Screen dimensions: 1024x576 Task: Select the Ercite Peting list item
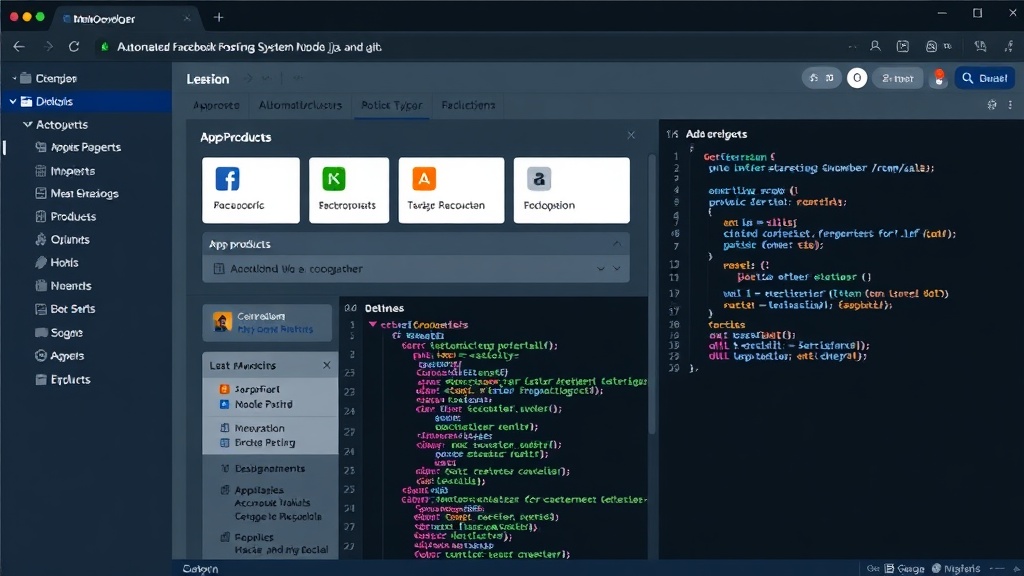(x=264, y=443)
